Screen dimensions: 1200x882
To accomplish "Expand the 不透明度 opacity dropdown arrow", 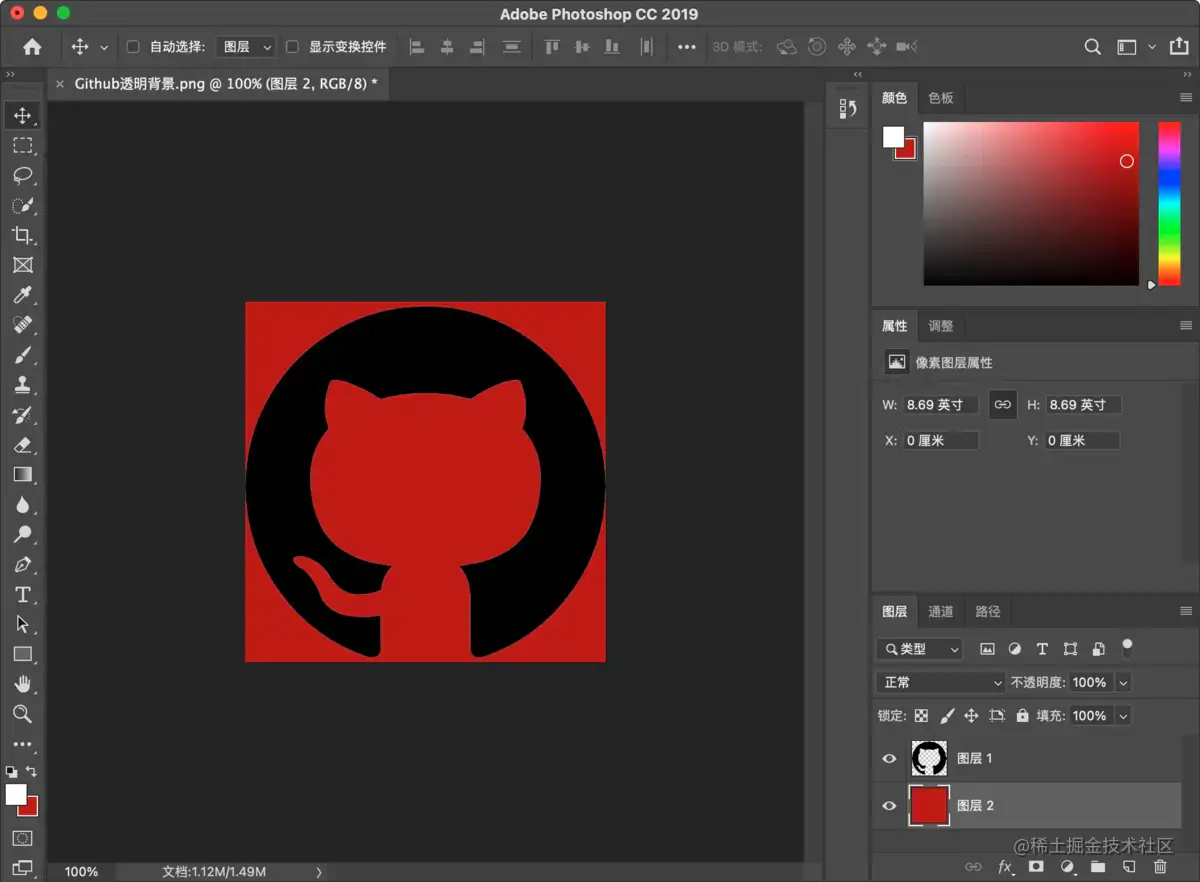I will pos(1123,683).
